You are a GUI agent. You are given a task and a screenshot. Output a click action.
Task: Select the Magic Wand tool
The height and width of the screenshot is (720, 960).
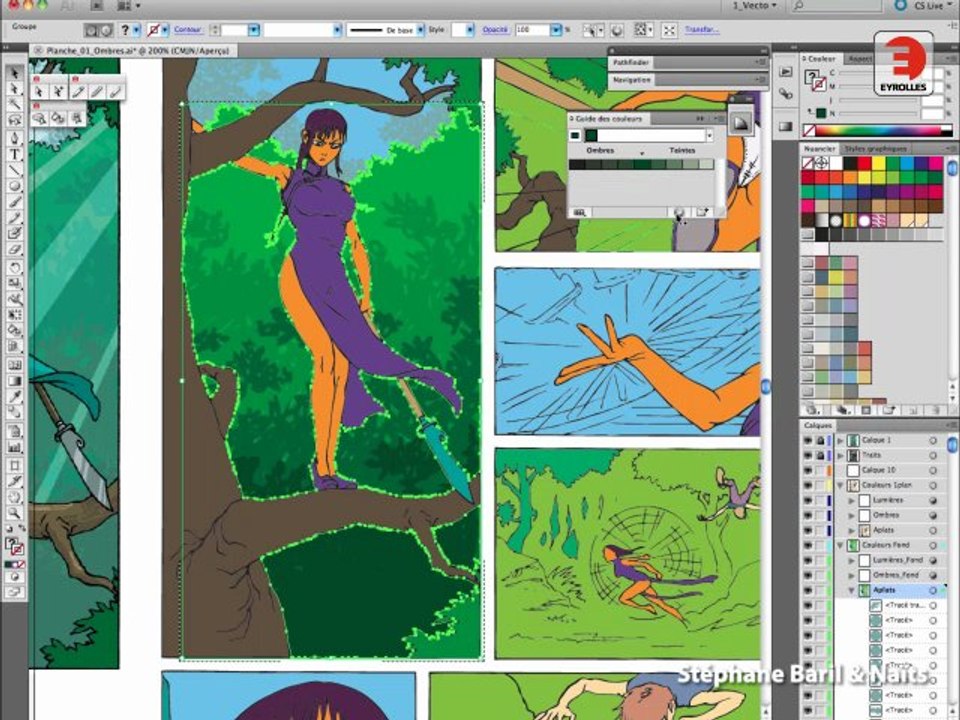pos(15,105)
